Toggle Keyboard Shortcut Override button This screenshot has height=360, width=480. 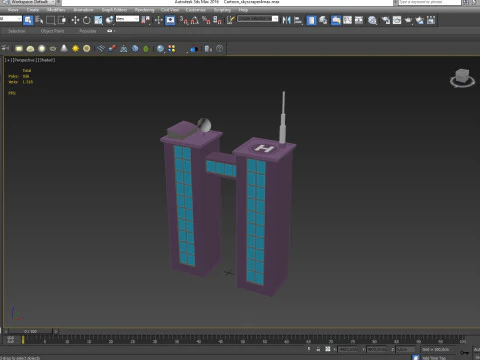pos(170,20)
